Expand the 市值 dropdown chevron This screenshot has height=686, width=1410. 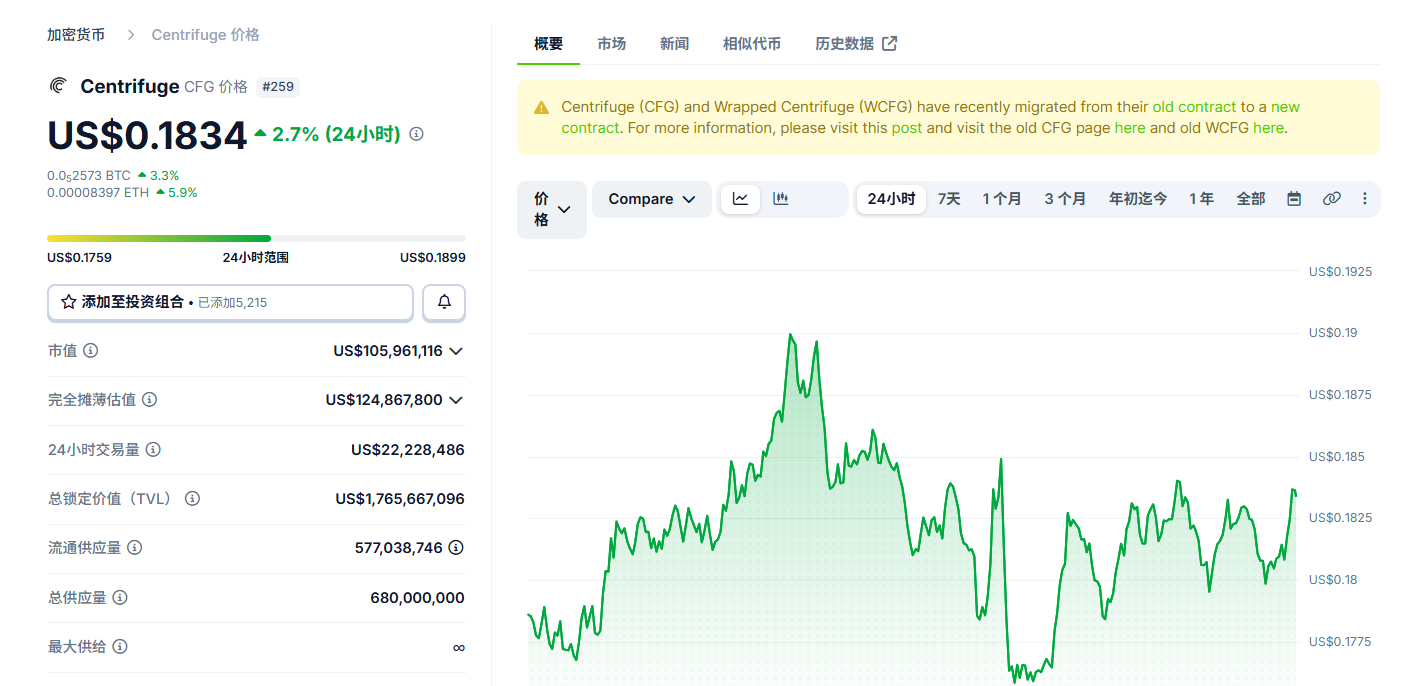pyautogui.click(x=456, y=351)
